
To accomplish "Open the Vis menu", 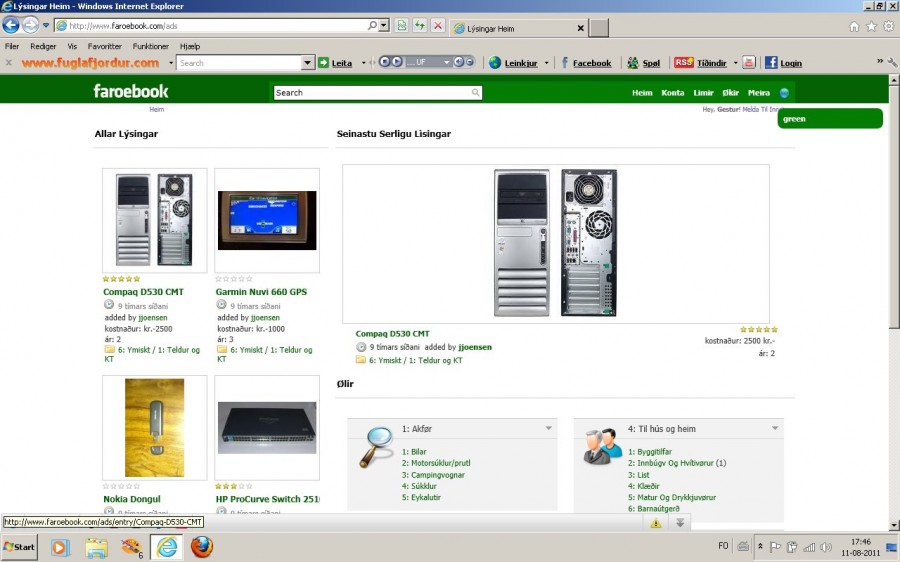I will [x=72, y=46].
